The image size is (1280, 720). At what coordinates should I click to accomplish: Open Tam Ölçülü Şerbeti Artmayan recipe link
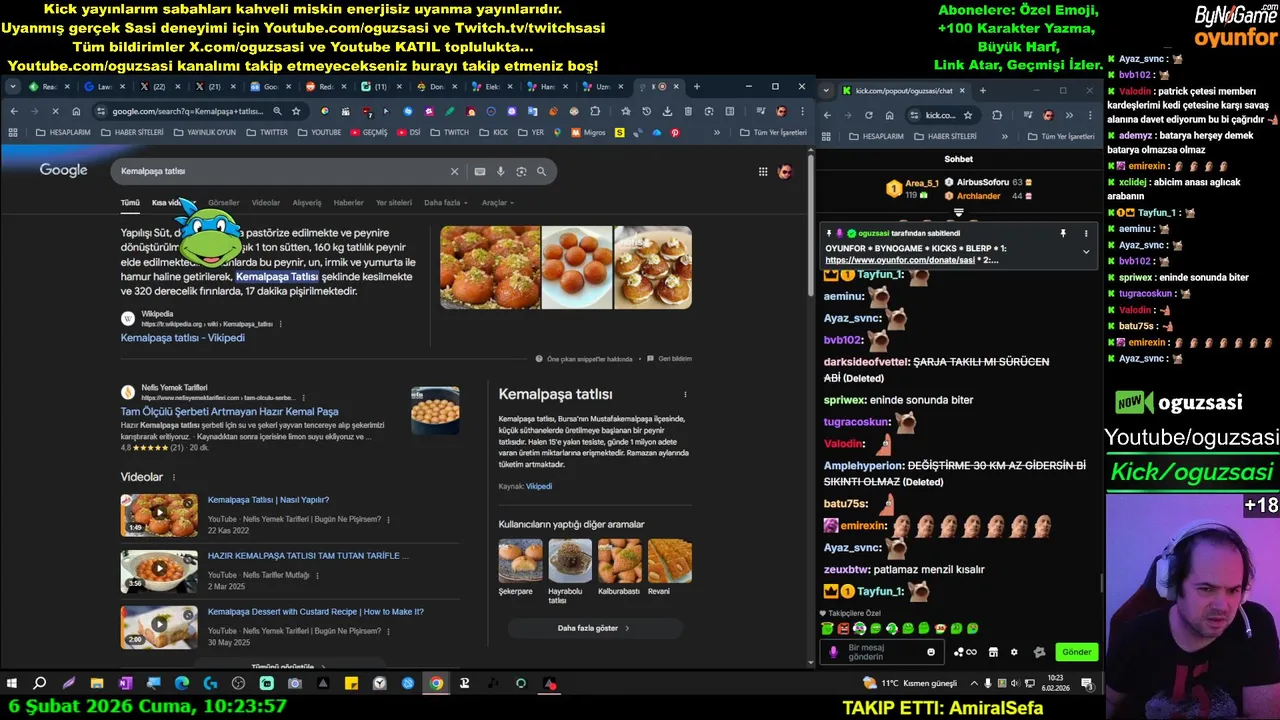(x=230, y=411)
